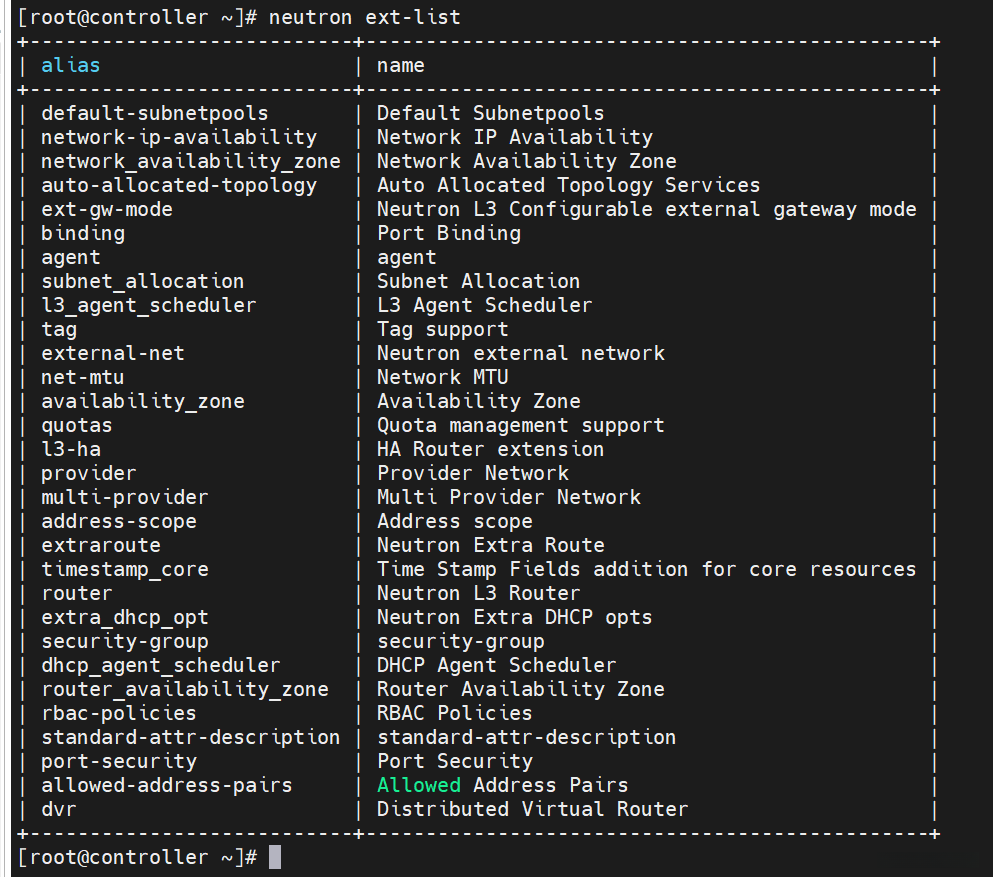Click the 'Distributed Virtual Router' name

(x=532, y=809)
